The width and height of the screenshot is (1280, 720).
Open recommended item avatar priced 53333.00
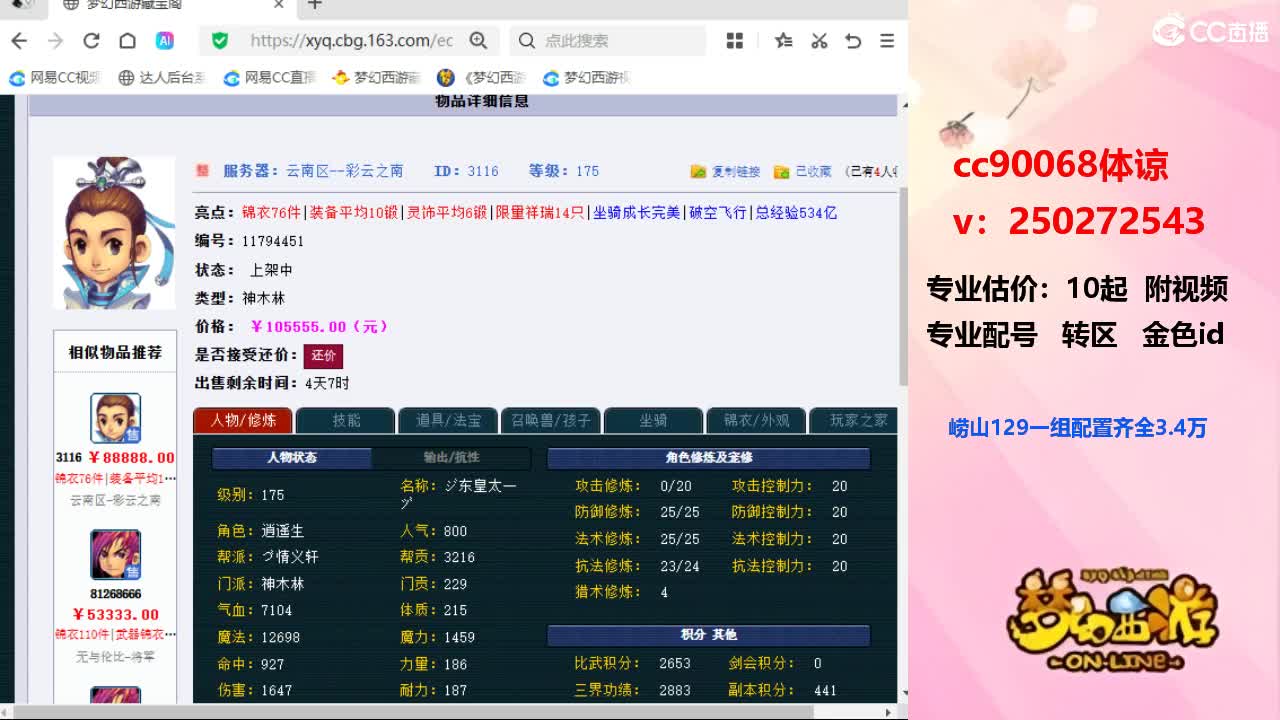coord(116,555)
